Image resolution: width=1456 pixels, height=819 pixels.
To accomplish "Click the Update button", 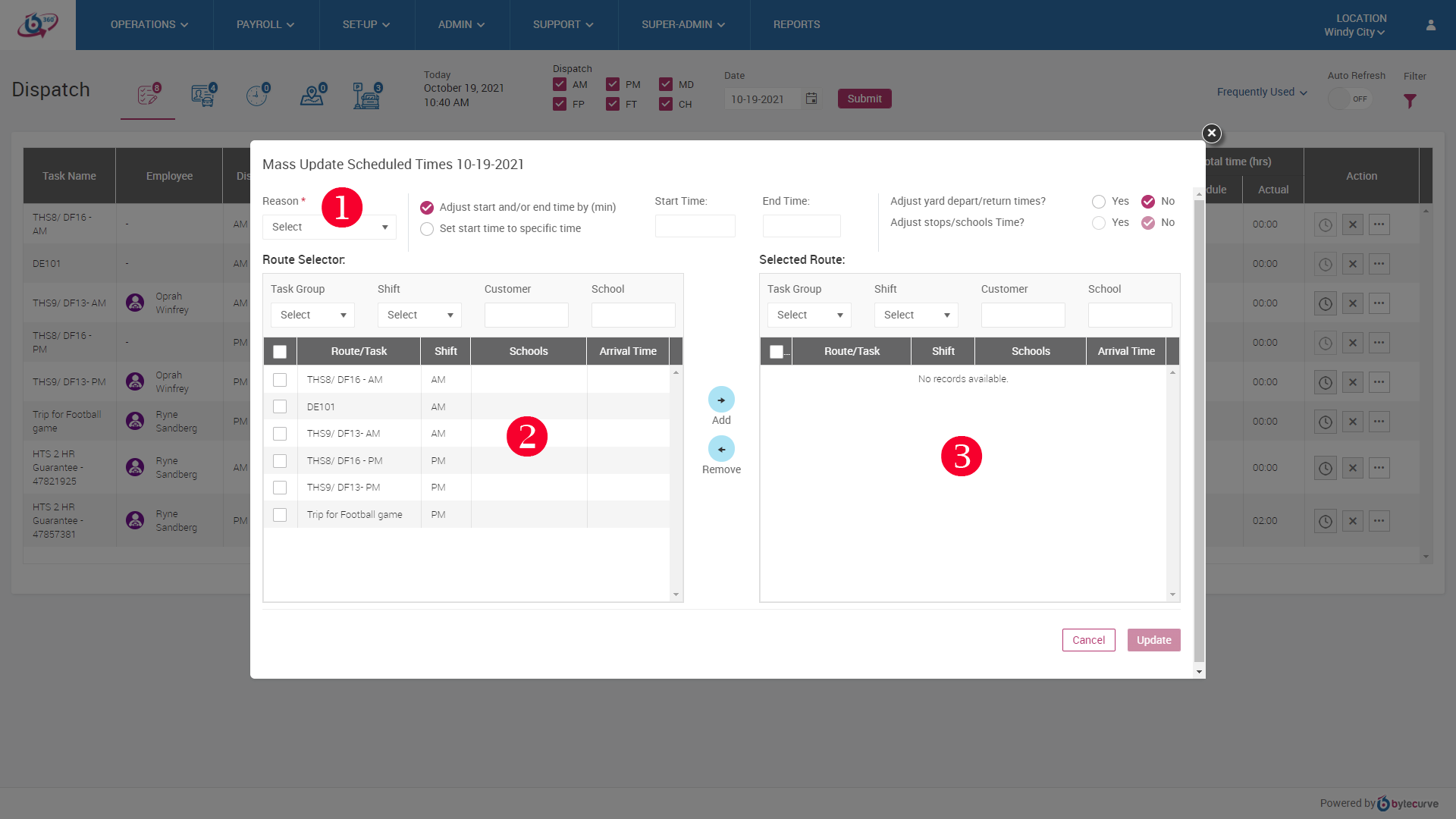I will pos(1153,640).
